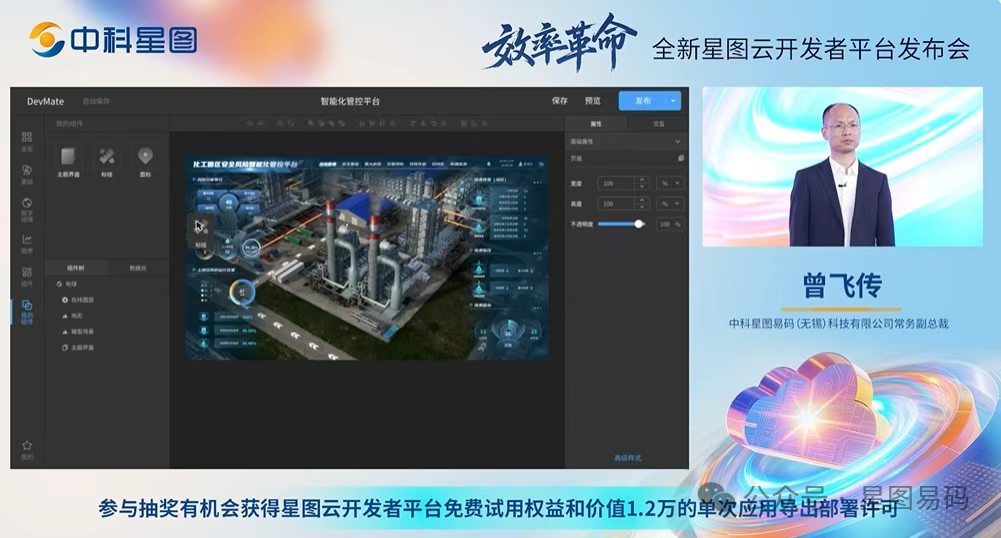Open the 高级样式 link
1001x538 pixels.
(x=628, y=458)
